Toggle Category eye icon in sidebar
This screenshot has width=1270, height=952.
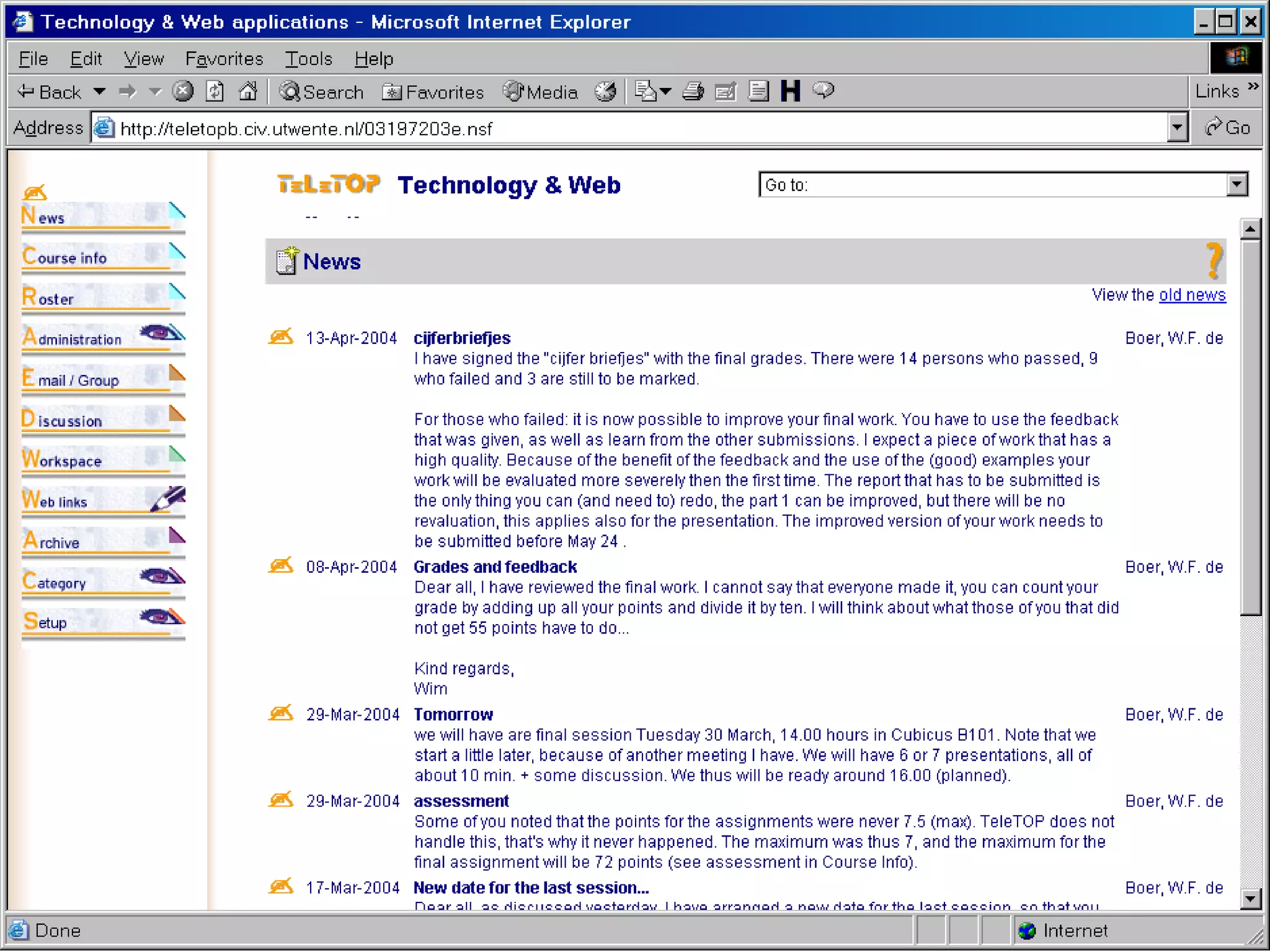click(160, 576)
